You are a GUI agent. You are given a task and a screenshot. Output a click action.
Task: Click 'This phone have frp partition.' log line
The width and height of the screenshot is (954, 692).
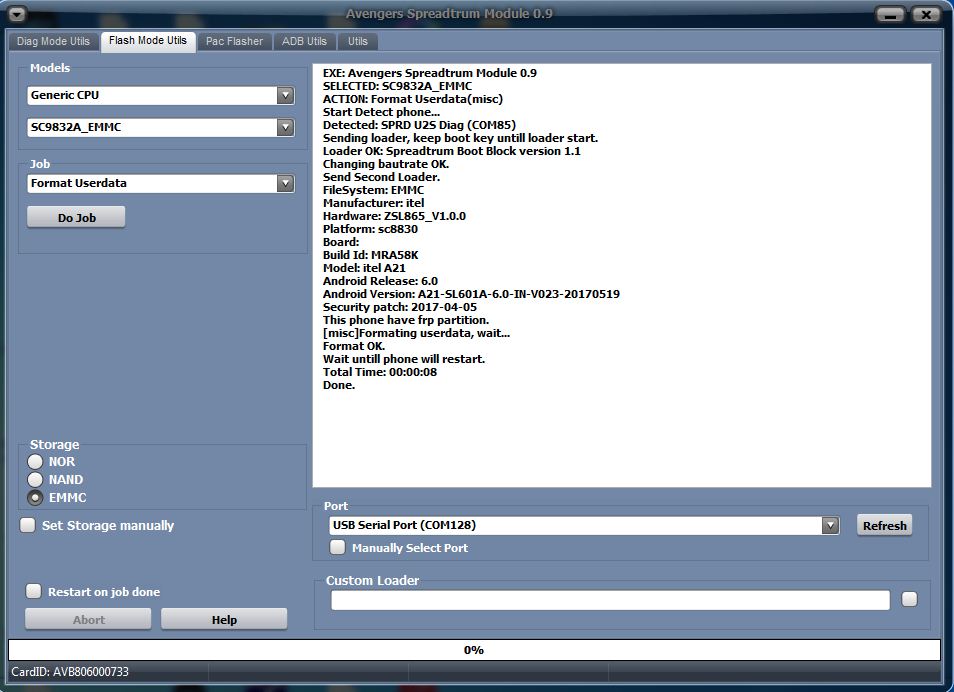pyautogui.click(x=406, y=320)
